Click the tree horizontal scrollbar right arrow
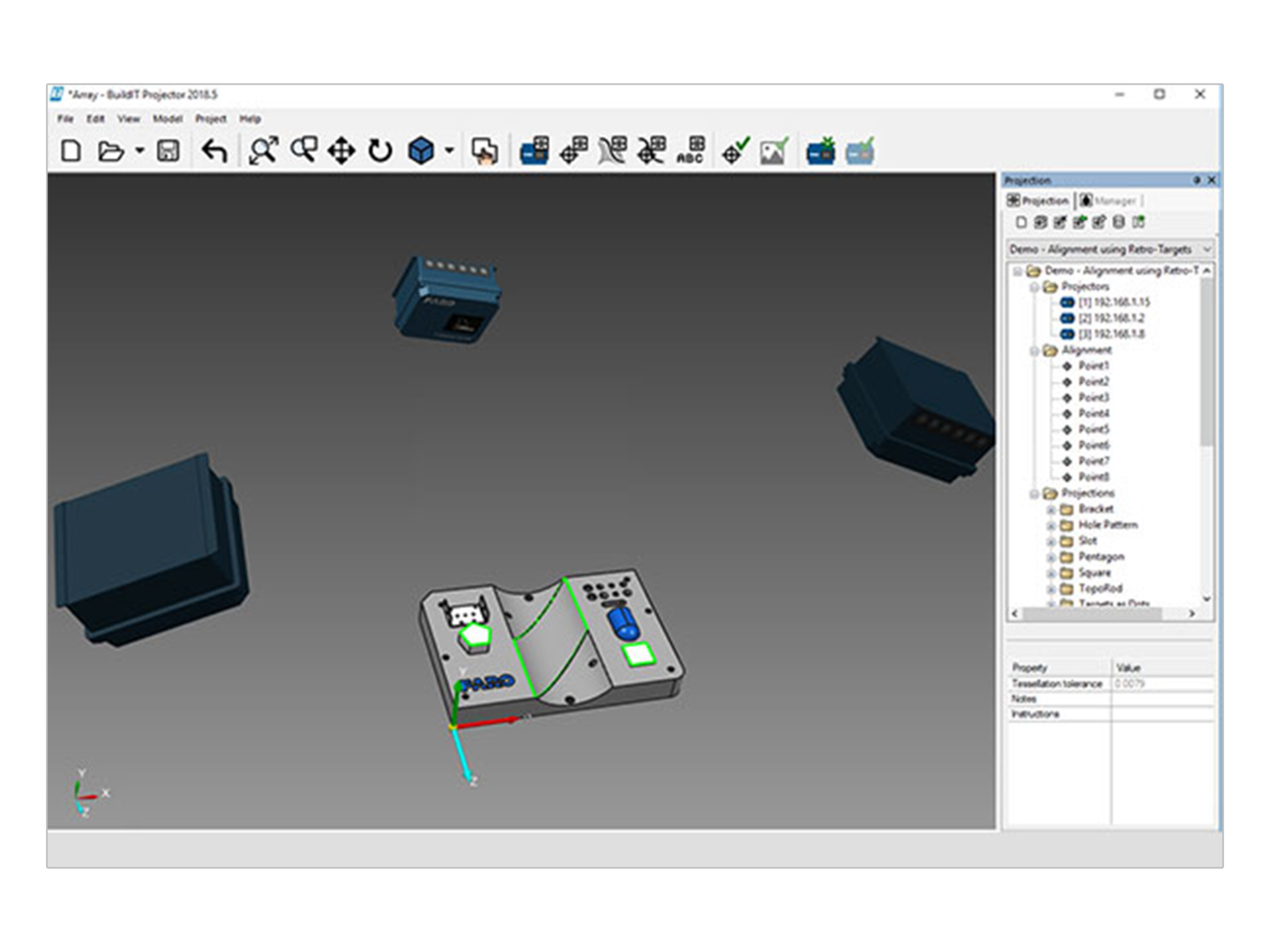Viewport: 1270px width, 952px height. (1192, 614)
